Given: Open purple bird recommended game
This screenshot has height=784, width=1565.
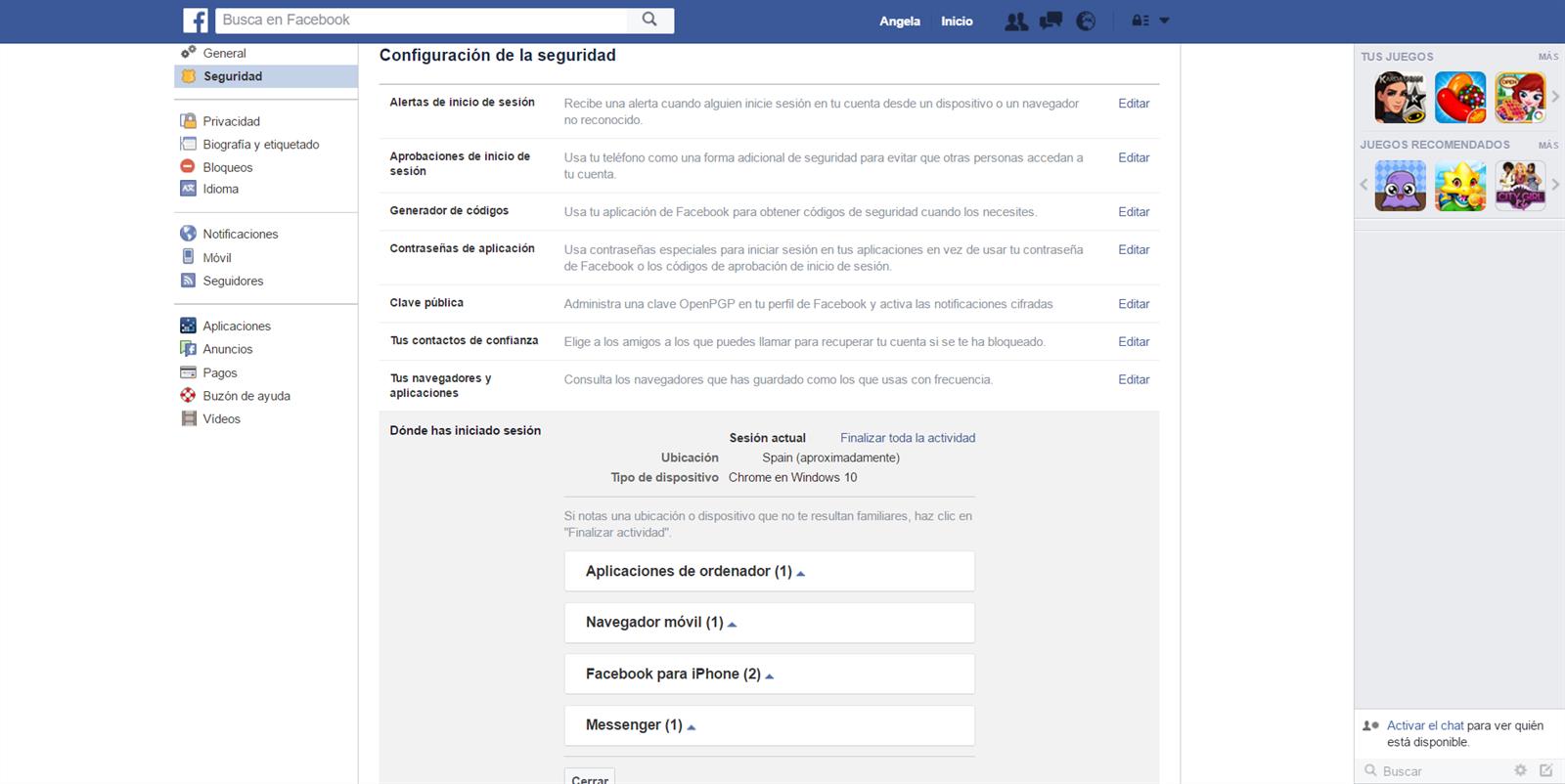Looking at the screenshot, I should (1401, 186).
